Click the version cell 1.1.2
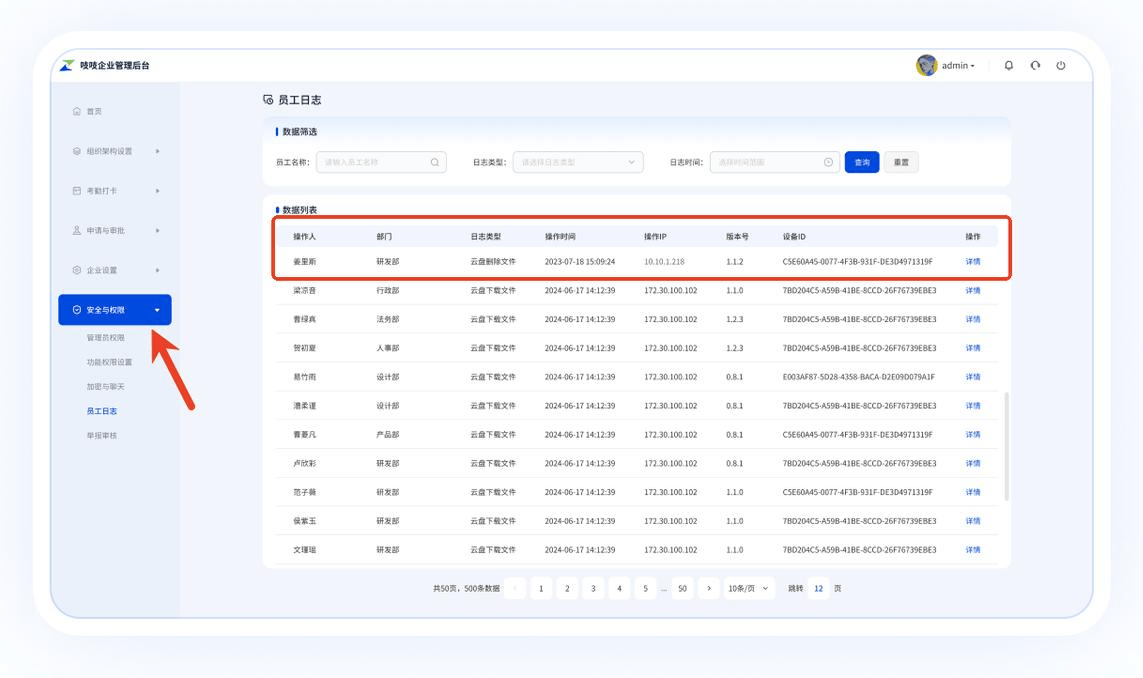This screenshot has height=678, width=1143. point(735,262)
